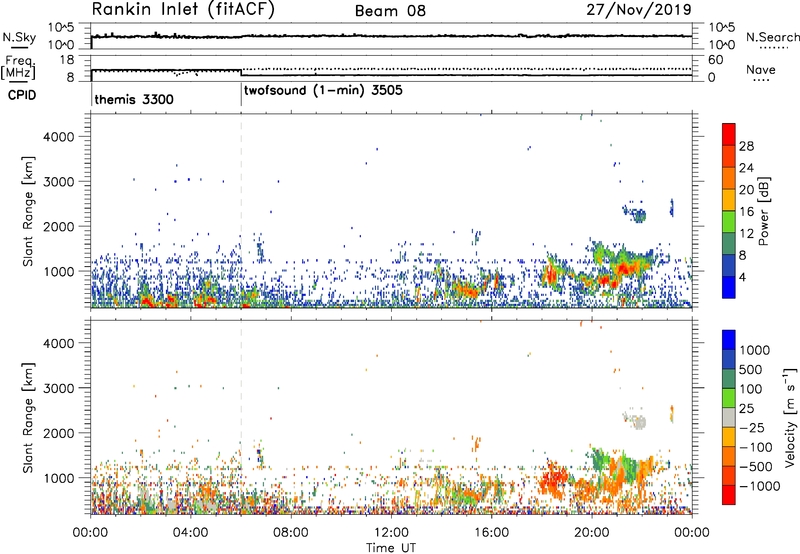The width and height of the screenshot is (800, 554).
Task: Select the "Beam 08" heading
Action: pos(390,11)
